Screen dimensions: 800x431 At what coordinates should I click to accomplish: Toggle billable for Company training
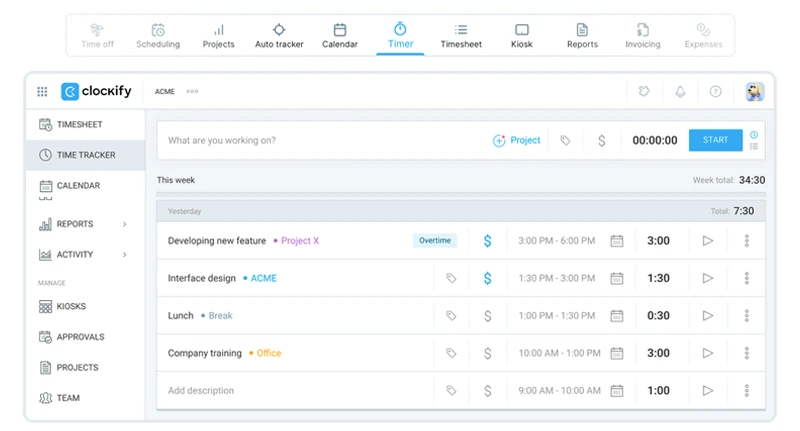488,353
